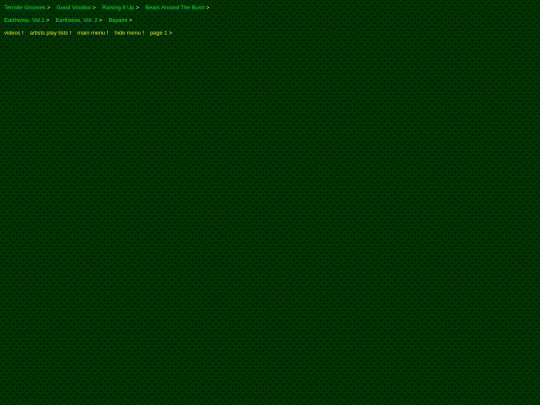Hide the menu via hide menu

[x=129, y=33]
